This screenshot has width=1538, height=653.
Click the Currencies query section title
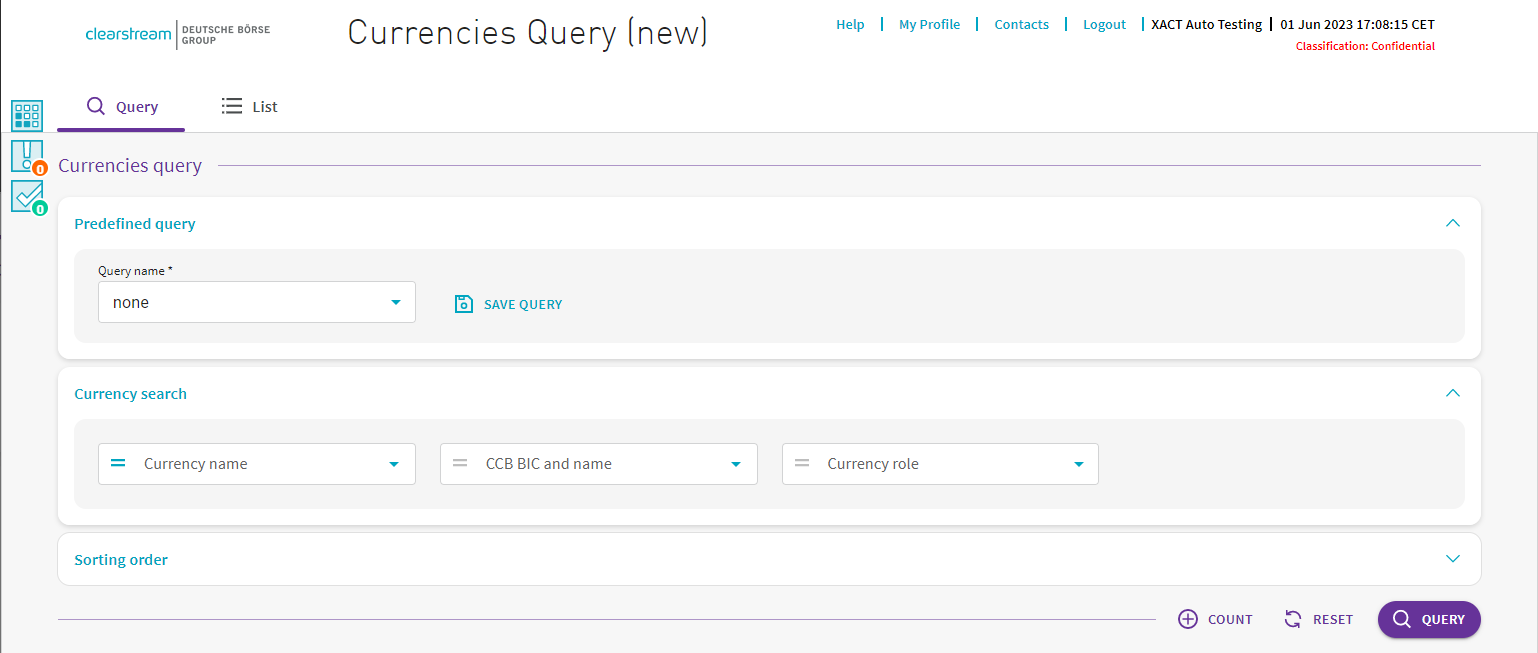tap(130, 165)
